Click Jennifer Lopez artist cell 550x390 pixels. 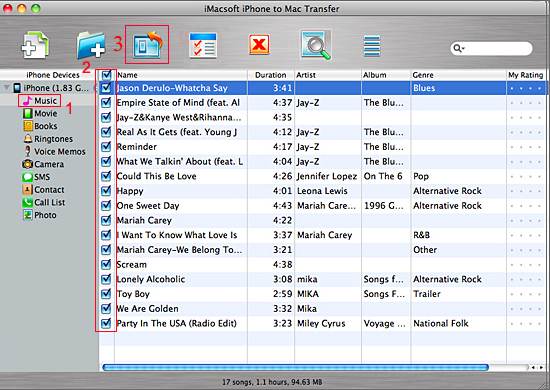tap(327, 176)
